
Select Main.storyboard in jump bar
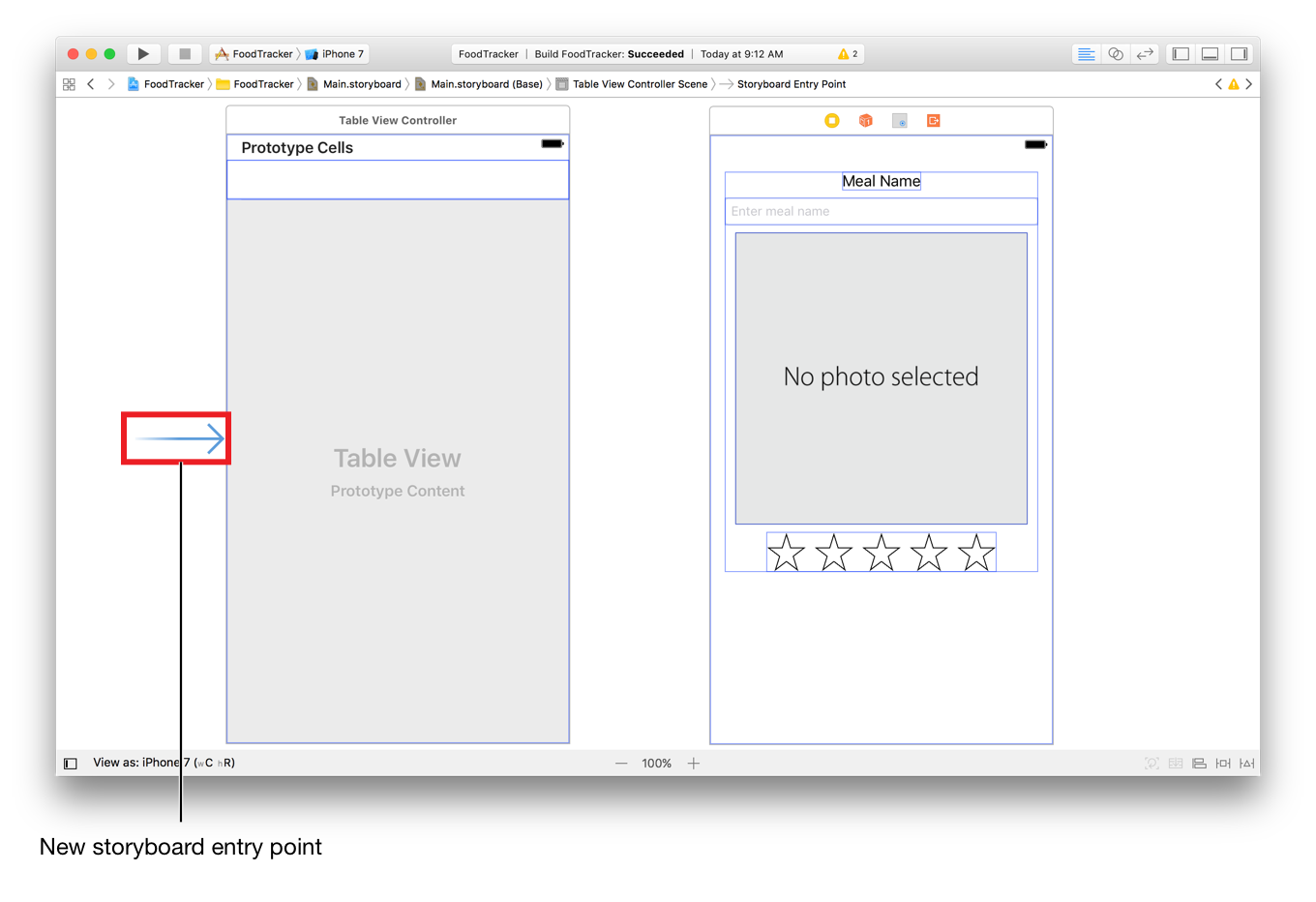tap(354, 84)
